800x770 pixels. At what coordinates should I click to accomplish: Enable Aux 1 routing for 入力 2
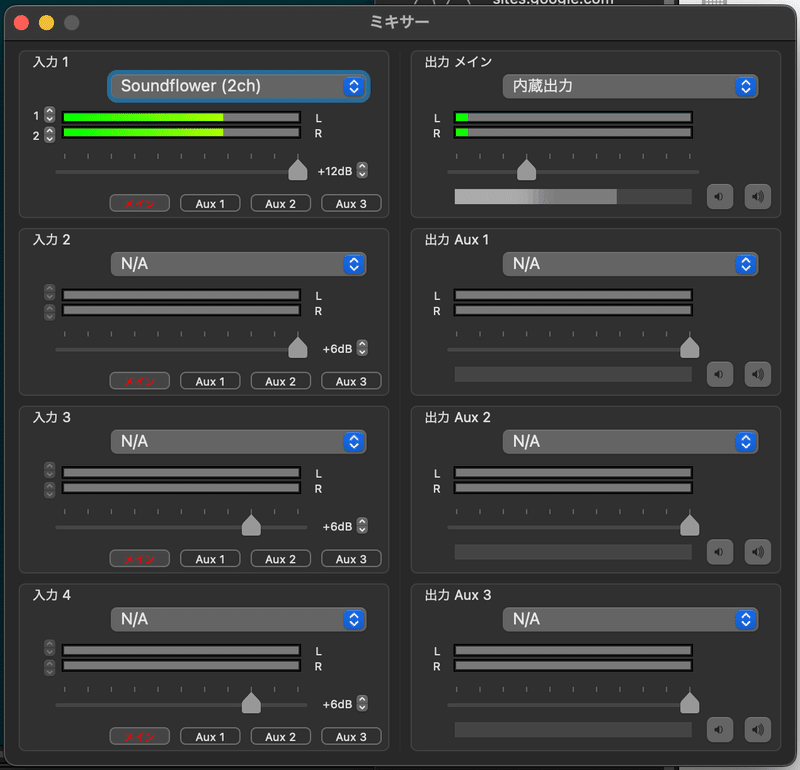pos(210,381)
